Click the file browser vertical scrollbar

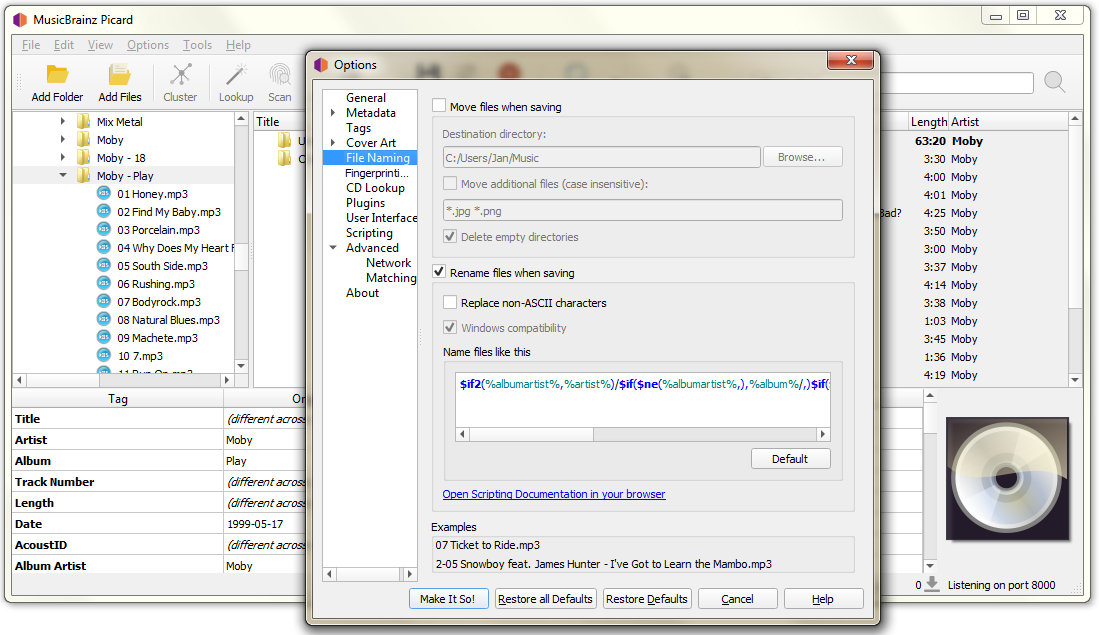tap(241, 243)
